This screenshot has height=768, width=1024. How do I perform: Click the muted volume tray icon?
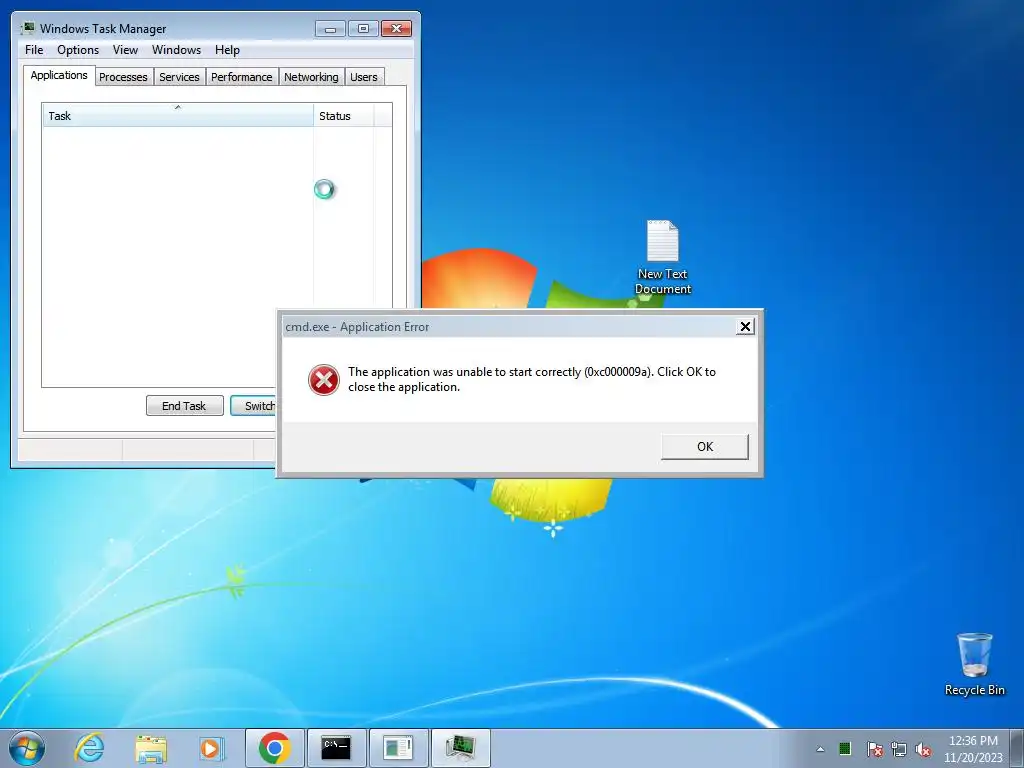[x=923, y=749]
